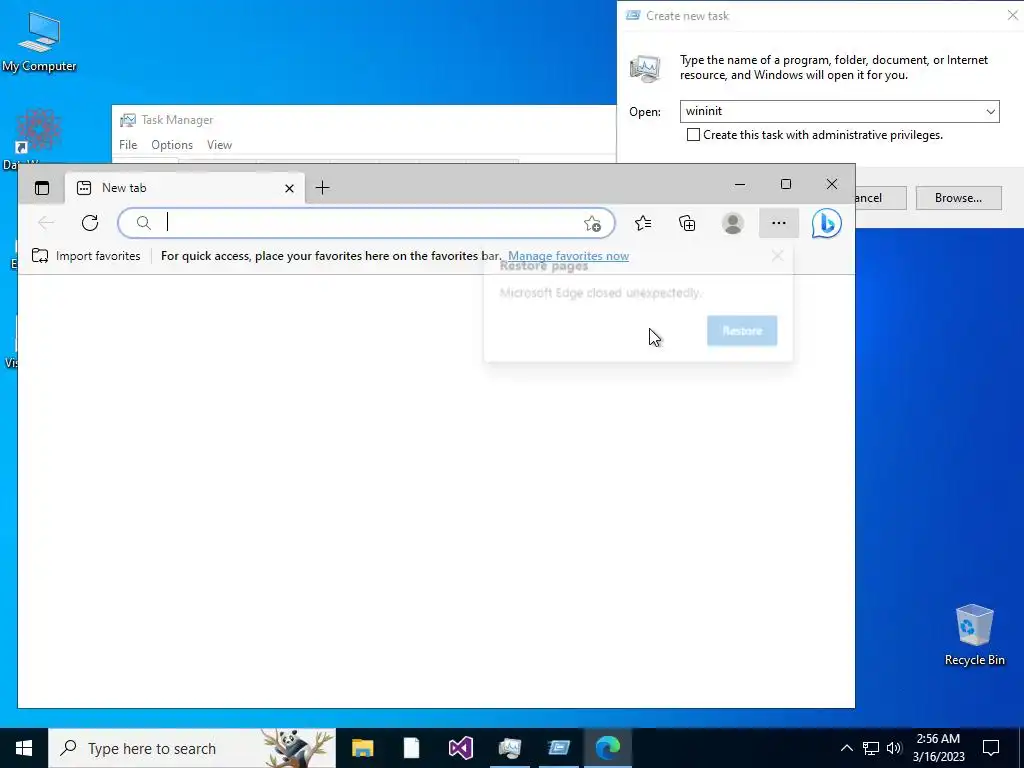Select the New tab tab
The width and height of the screenshot is (1024, 768).
click(184, 188)
